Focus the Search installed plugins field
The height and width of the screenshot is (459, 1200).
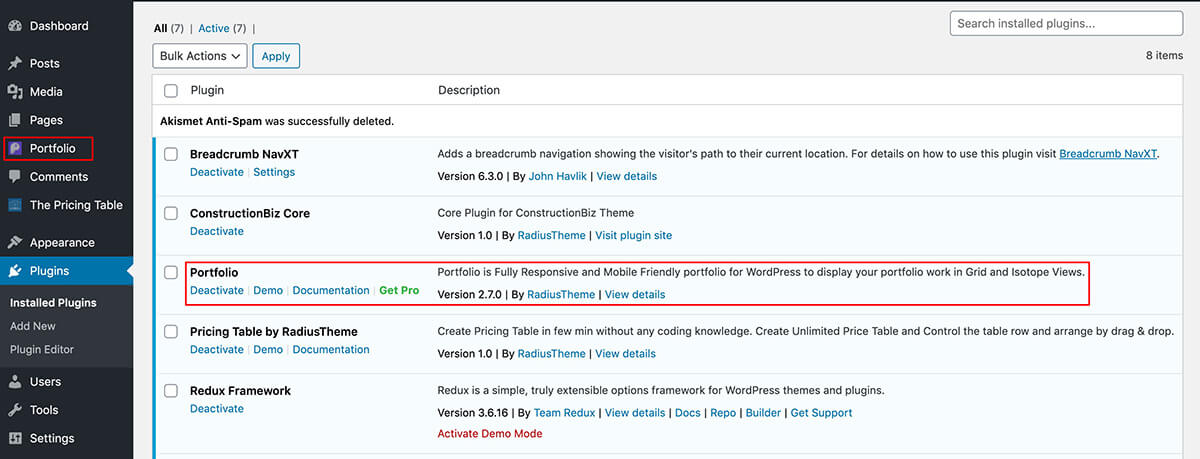[1066, 23]
